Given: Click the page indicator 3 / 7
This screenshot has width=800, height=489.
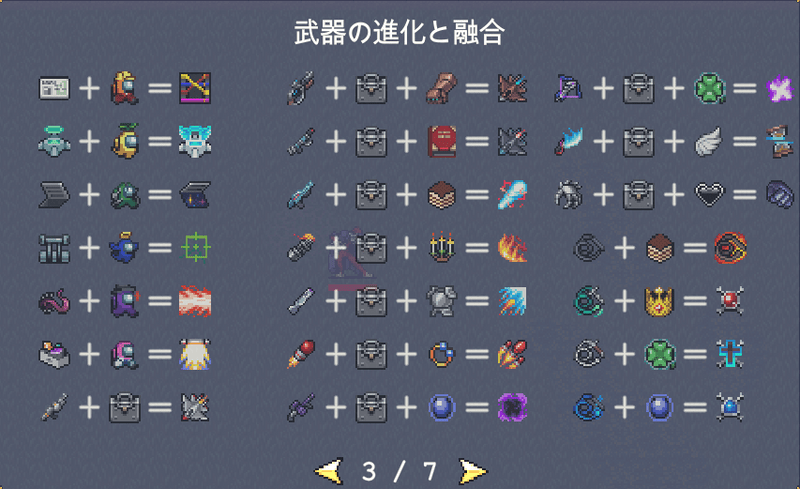Looking at the screenshot, I should 399,471.
